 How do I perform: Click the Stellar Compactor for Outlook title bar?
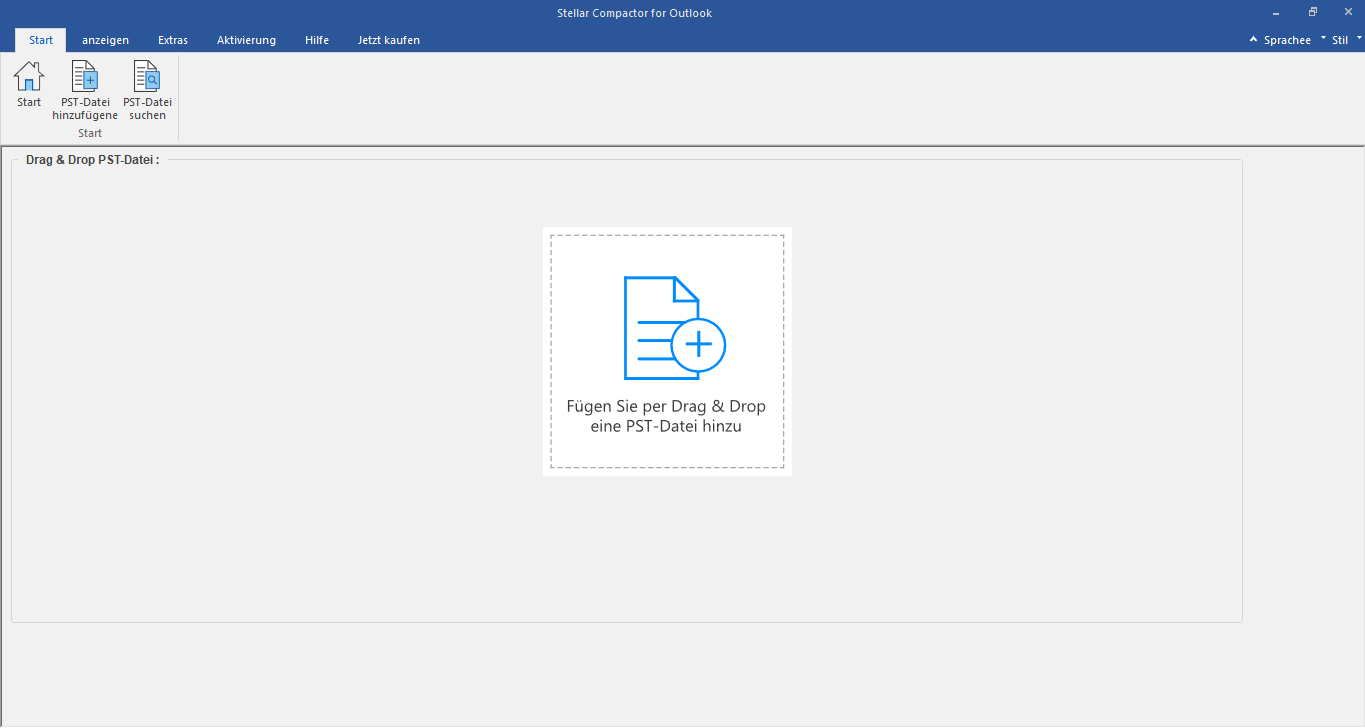(634, 12)
